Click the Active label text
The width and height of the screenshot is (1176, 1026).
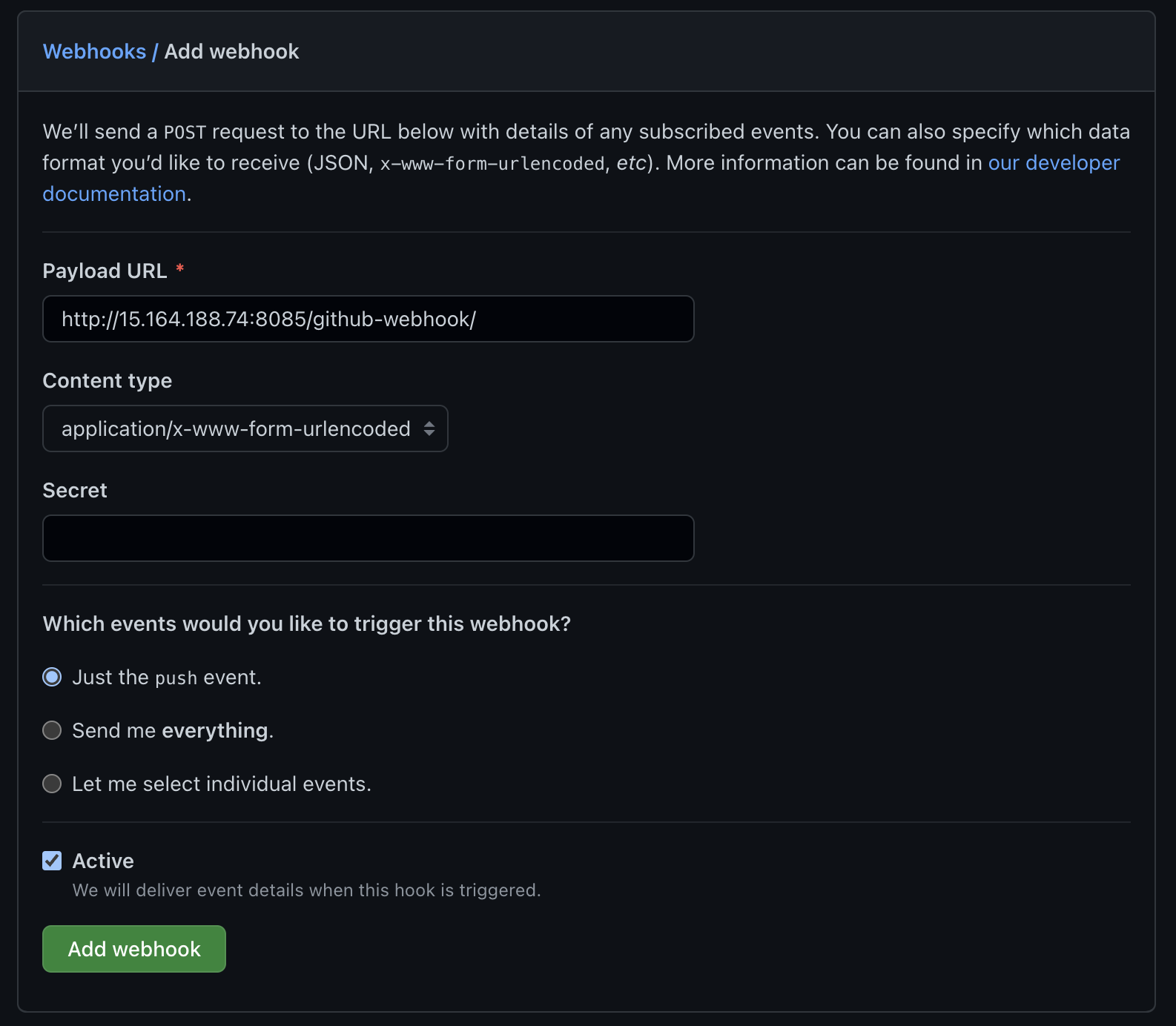click(103, 861)
